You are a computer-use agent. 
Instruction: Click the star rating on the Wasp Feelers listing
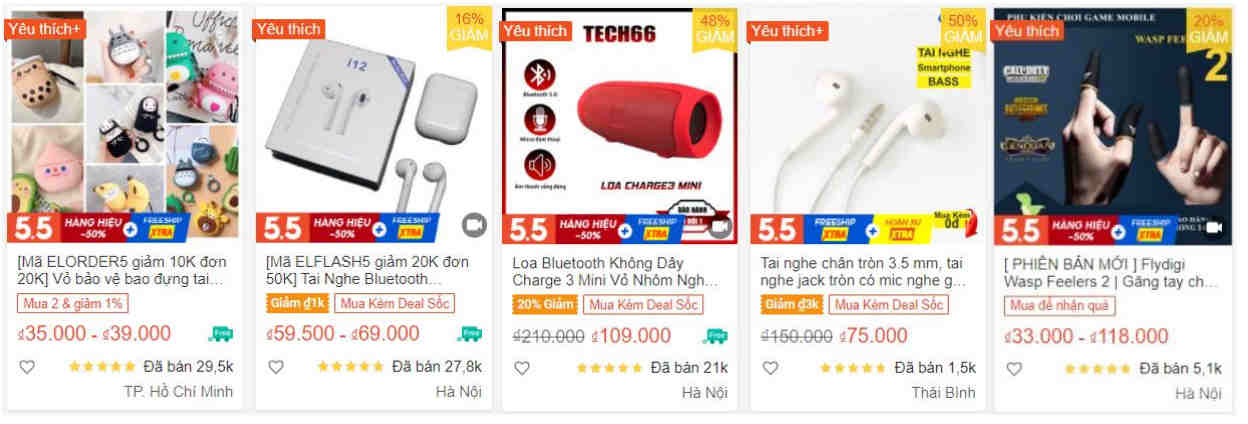(1097, 368)
